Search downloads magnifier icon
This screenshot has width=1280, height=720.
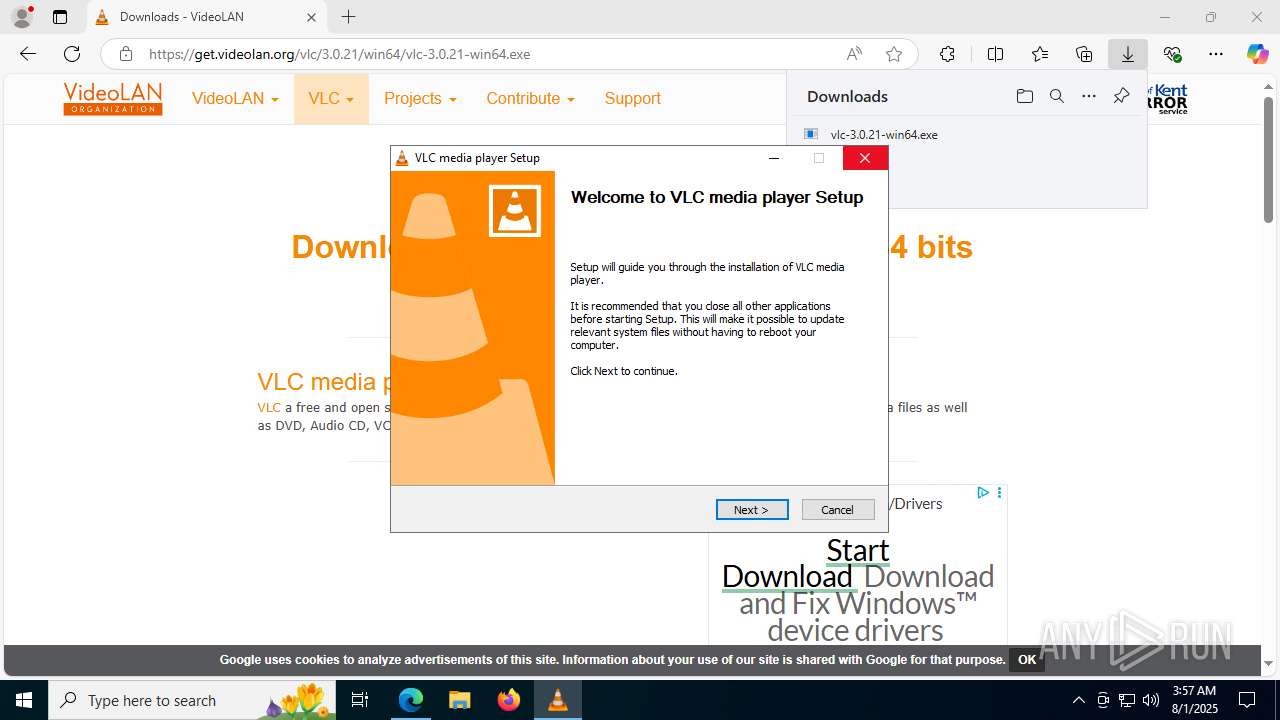point(1056,96)
